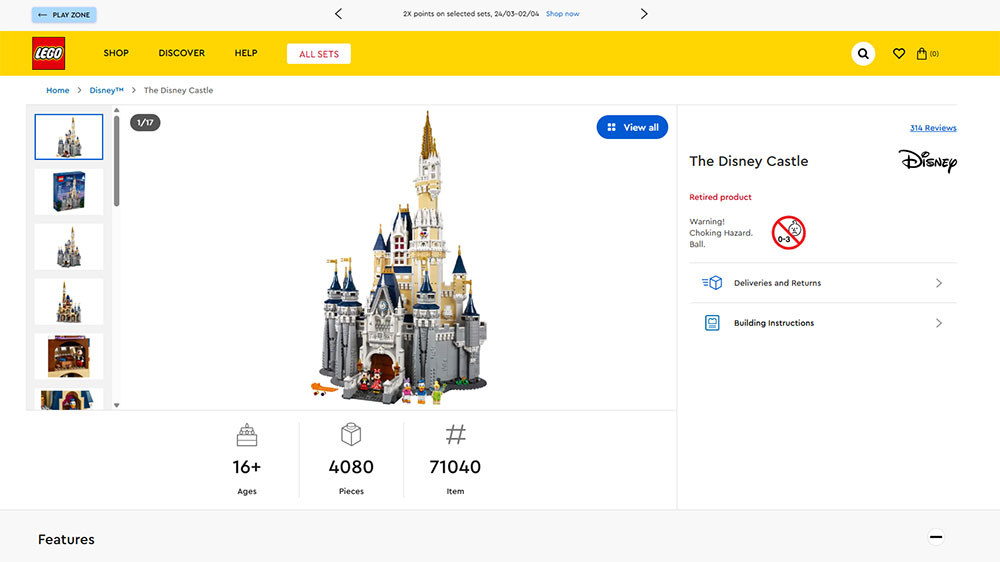The height and width of the screenshot is (562, 1000).
Task: Click the 71040 item number
Action: (x=455, y=467)
